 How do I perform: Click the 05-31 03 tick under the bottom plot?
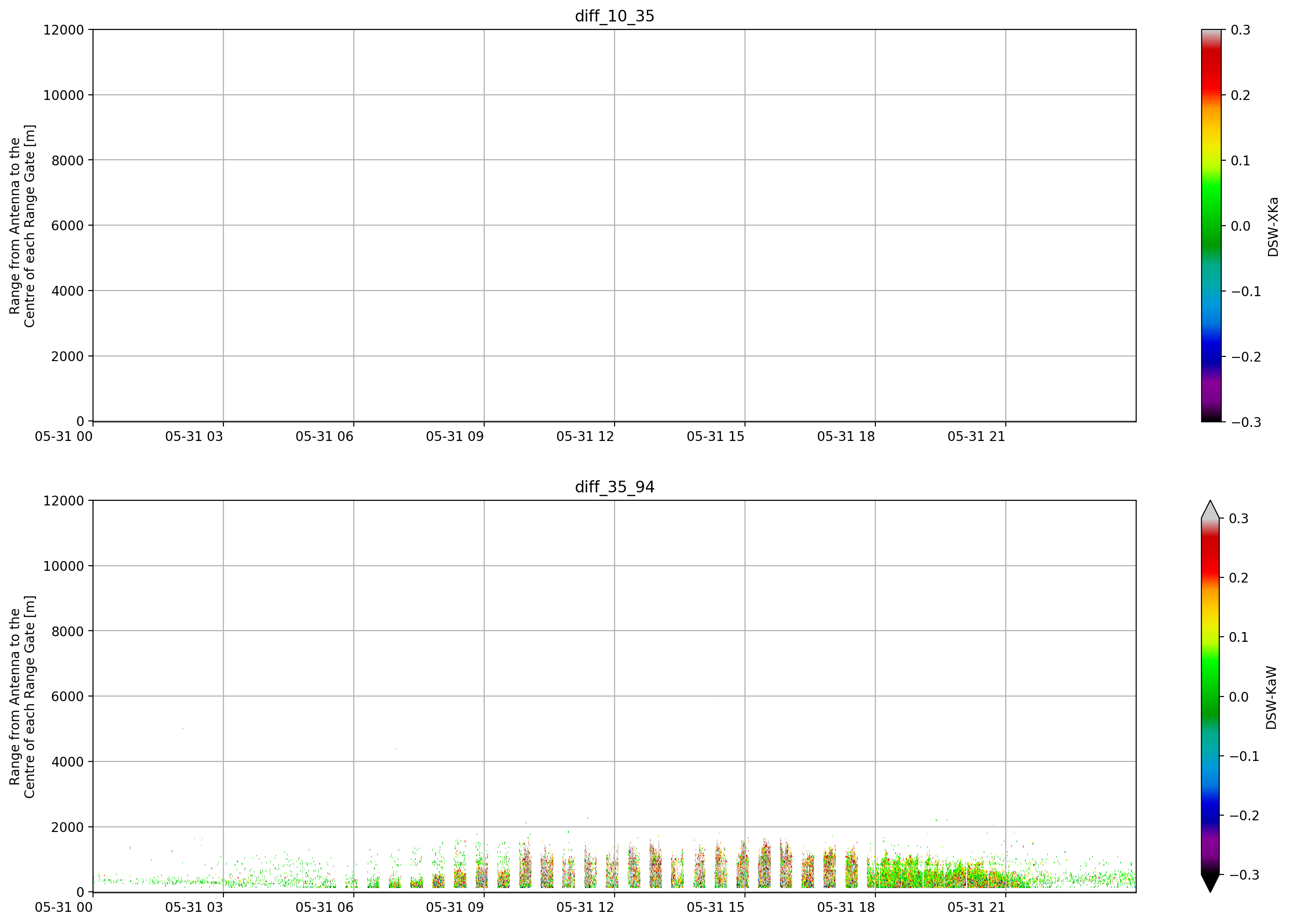tap(194, 908)
